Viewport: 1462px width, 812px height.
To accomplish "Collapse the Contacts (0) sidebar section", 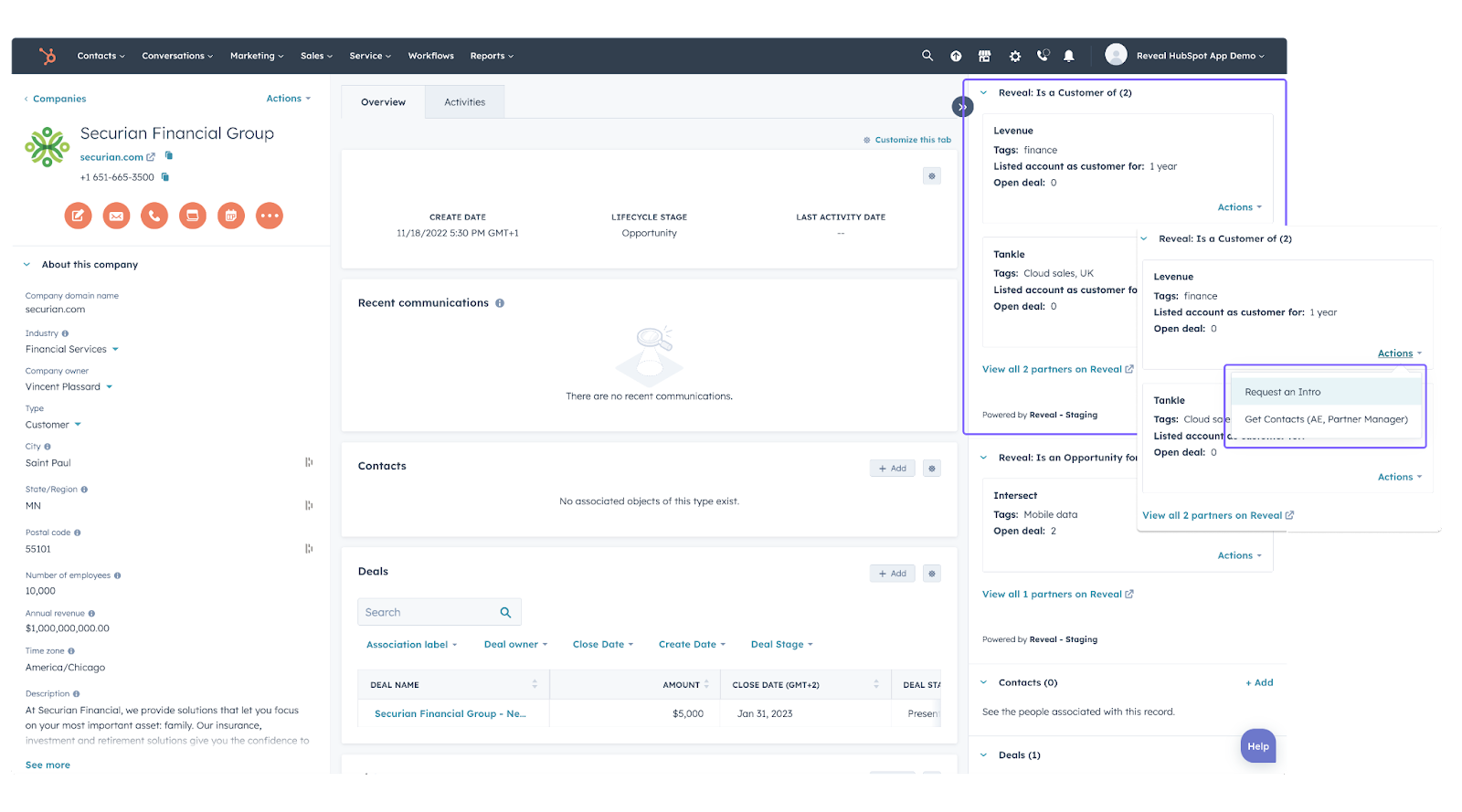I will 984,682.
